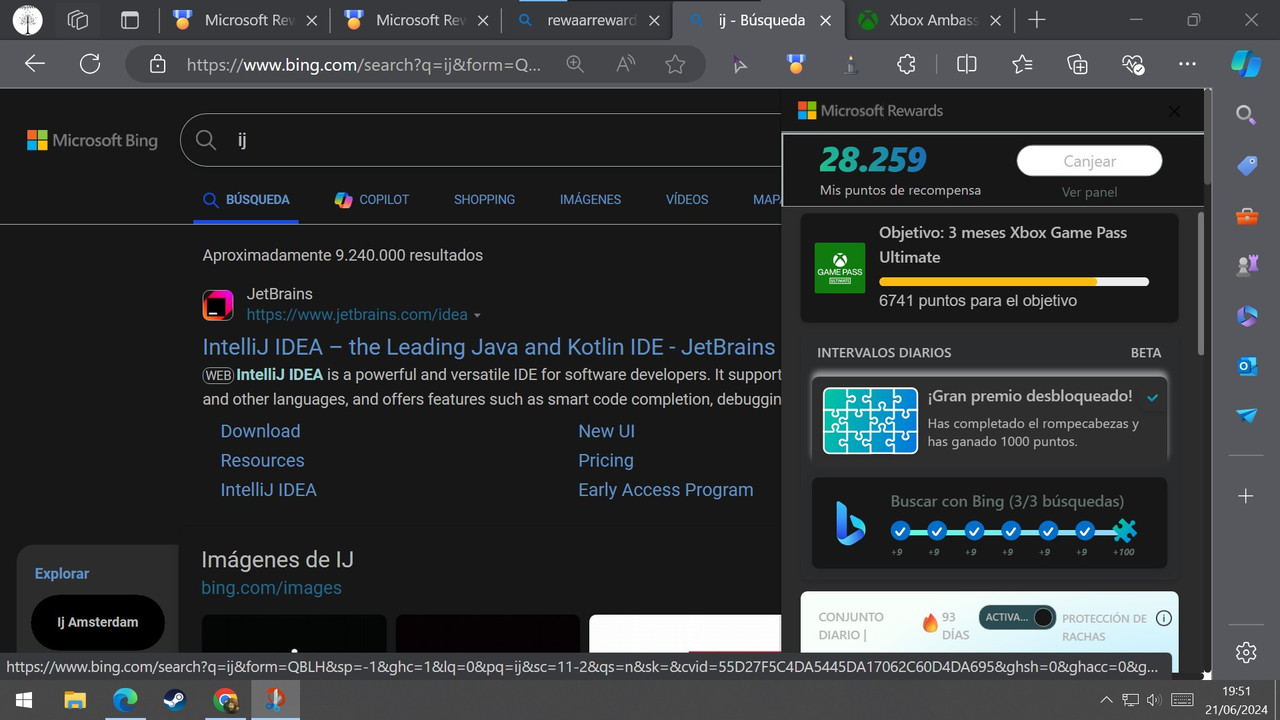This screenshot has height=720, width=1280.
Task: Click the Xbox Game Pass goal progress bar
Action: pyautogui.click(x=1014, y=281)
